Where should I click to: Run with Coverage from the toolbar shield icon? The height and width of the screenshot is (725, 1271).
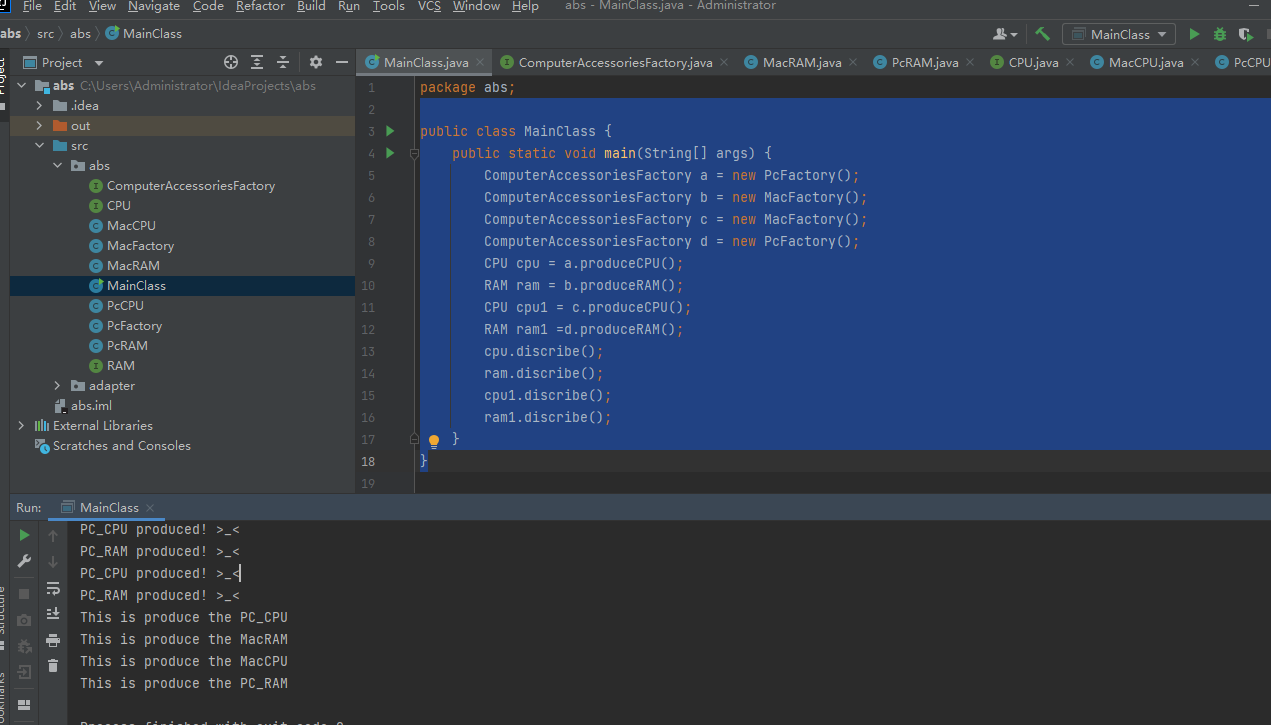pos(1245,34)
